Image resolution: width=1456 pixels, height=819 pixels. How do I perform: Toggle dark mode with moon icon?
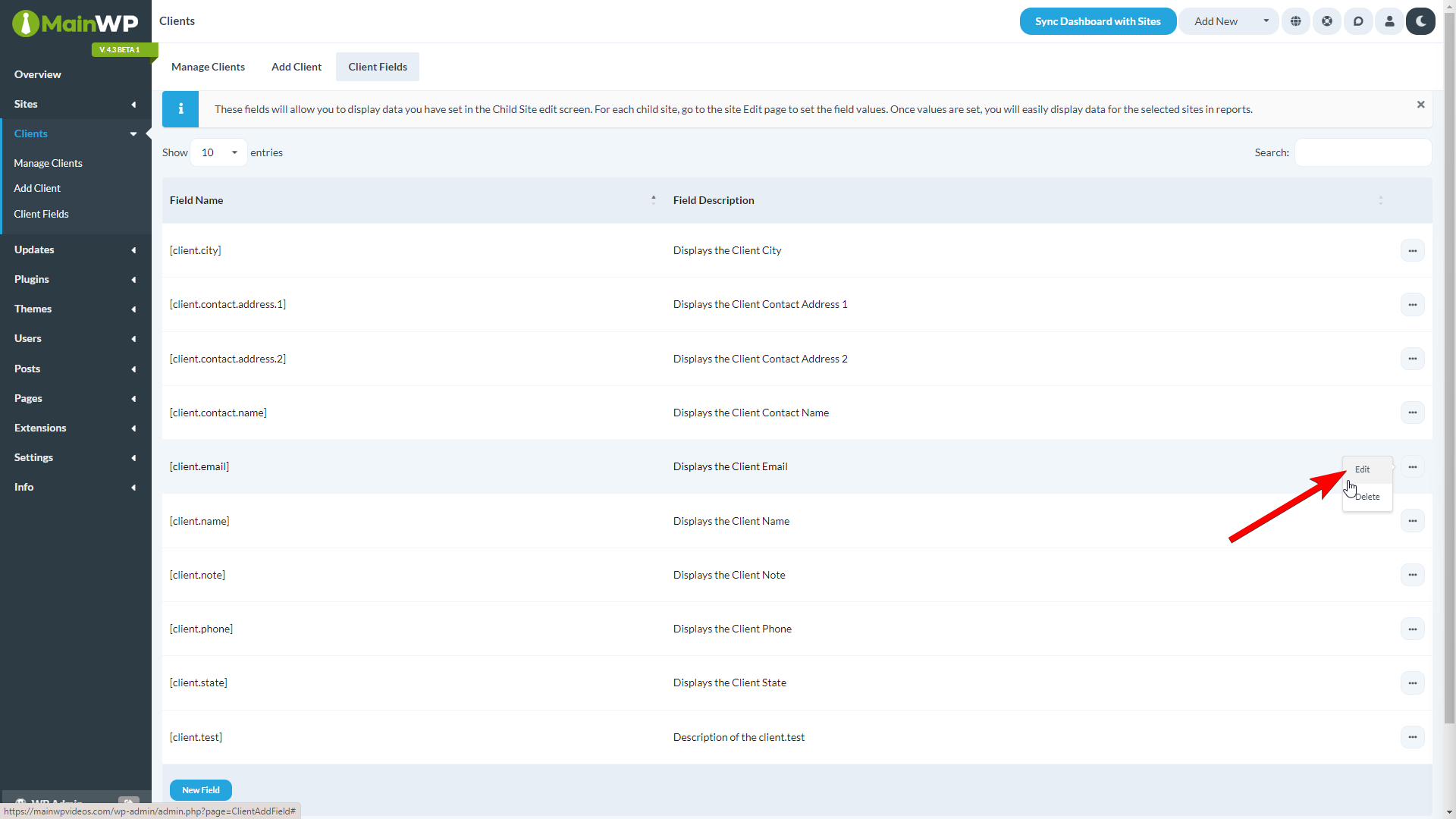tap(1420, 21)
